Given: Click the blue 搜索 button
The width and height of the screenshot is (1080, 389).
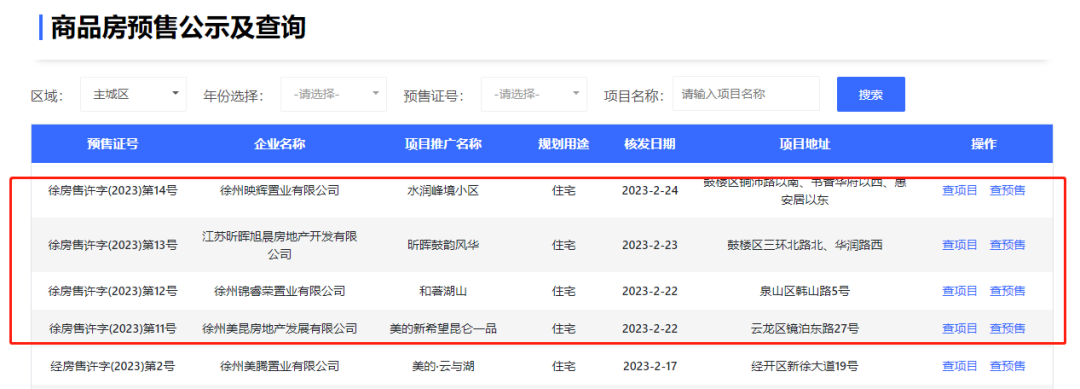Looking at the screenshot, I should click(871, 94).
